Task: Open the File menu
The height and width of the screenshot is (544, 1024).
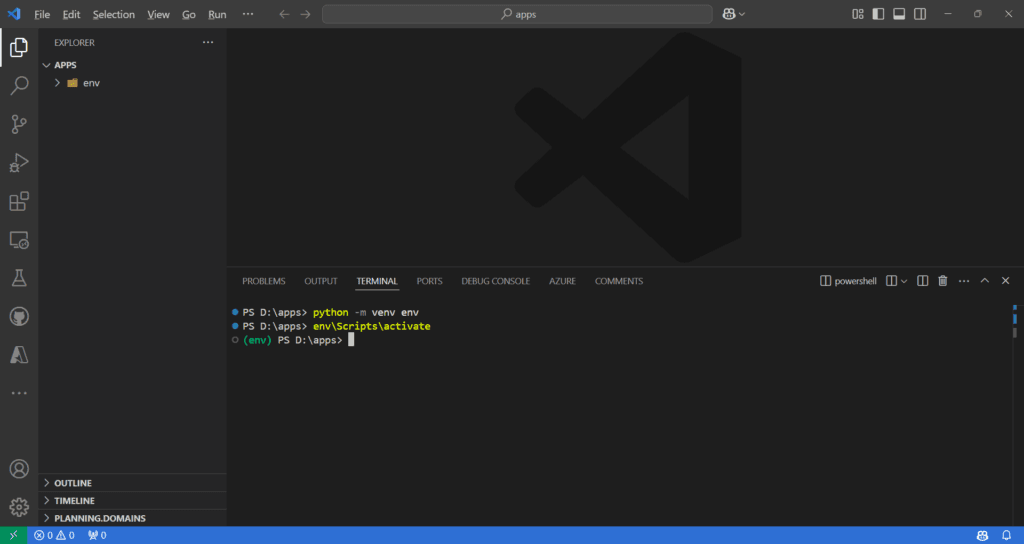Action: [42, 14]
